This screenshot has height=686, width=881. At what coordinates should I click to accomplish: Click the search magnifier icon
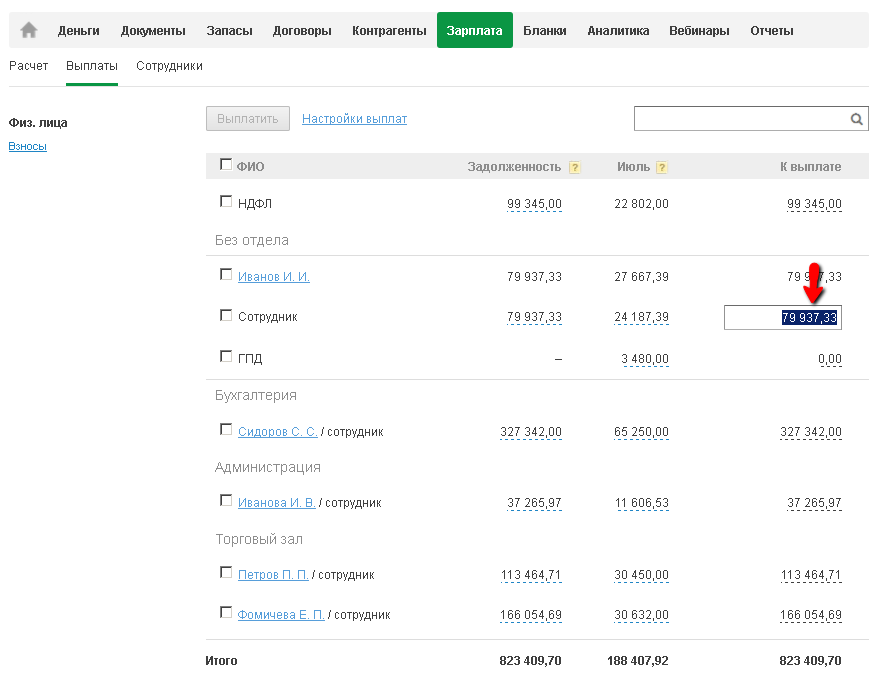pos(857,119)
